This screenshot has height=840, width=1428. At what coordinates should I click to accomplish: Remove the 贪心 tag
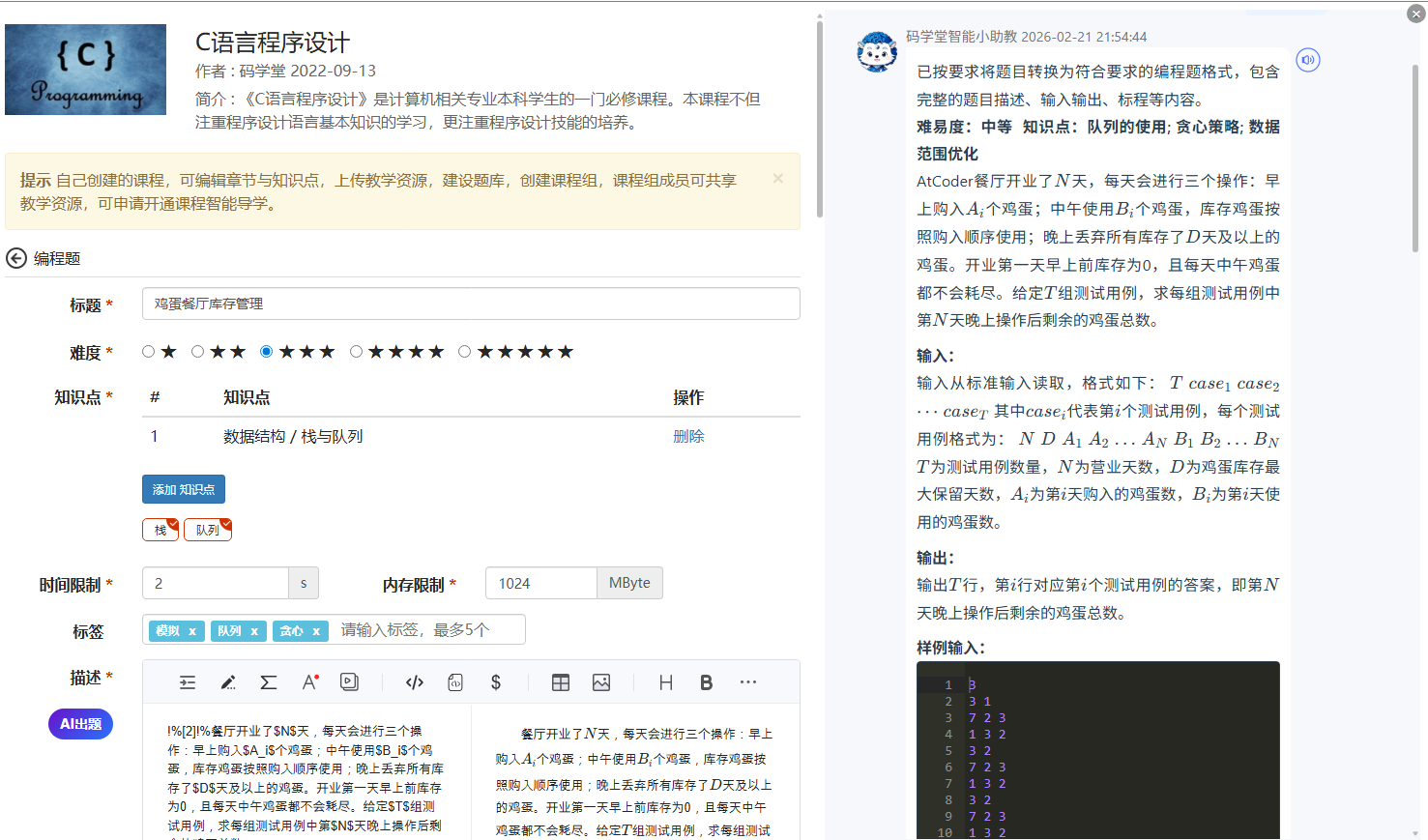[x=315, y=631]
